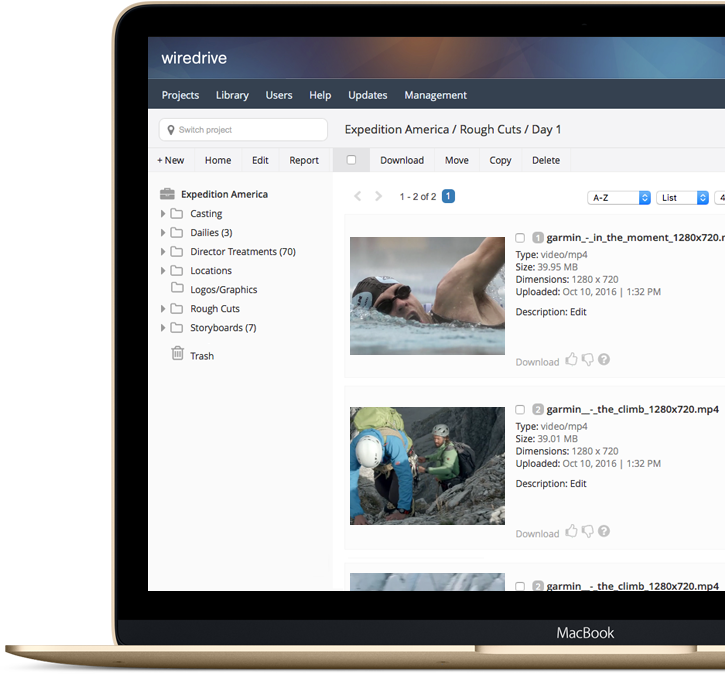Open help question mark for in_the_moment video
The width and height of the screenshot is (725, 679).
point(604,360)
